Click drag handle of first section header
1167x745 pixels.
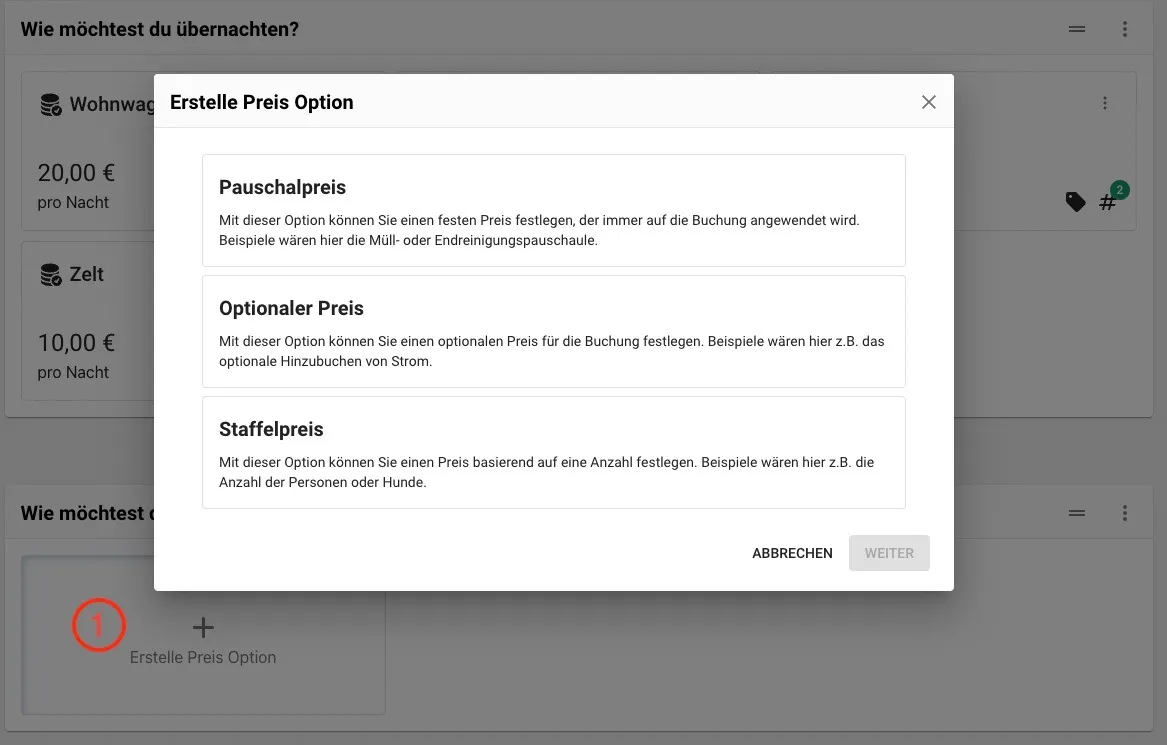coord(1076,29)
